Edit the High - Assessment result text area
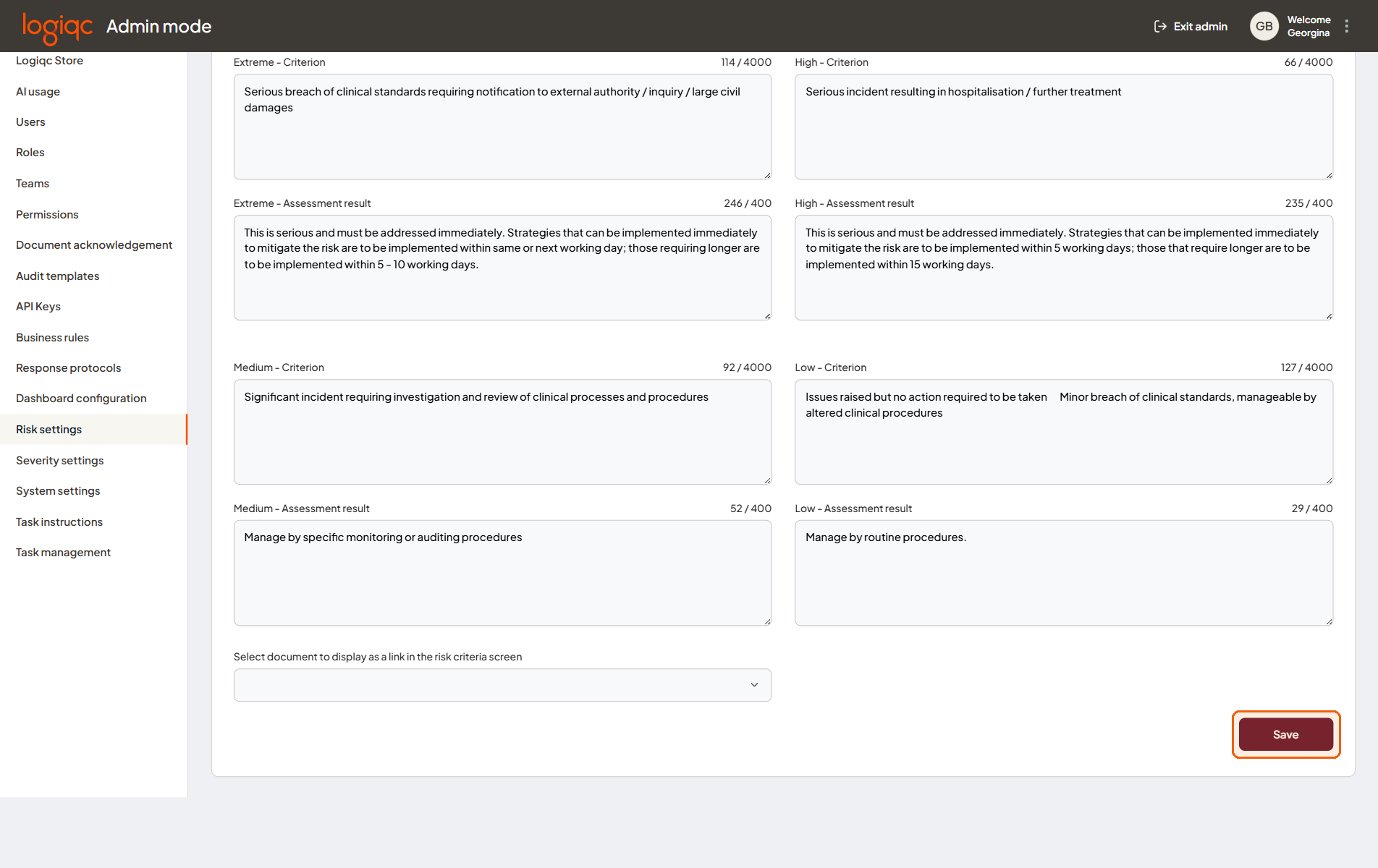Image resolution: width=1378 pixels, height=868 pixels. tap(1064, 268)
